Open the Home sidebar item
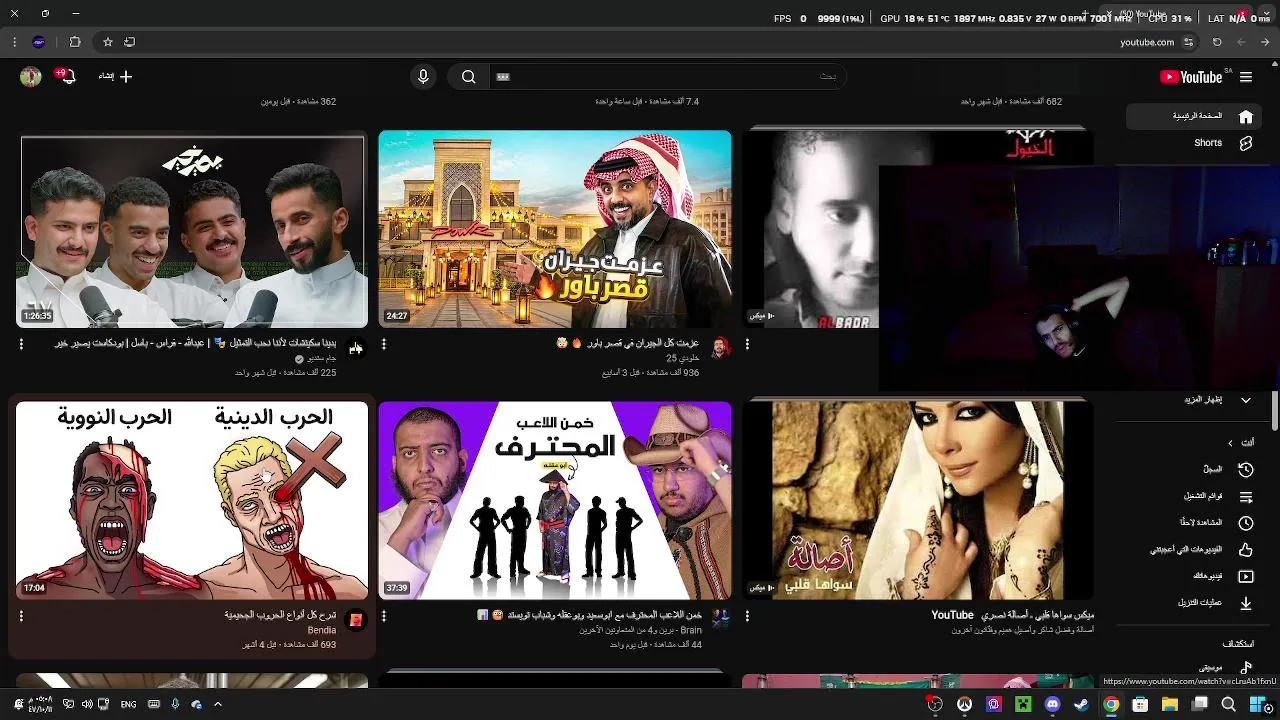The image size is (1280, 720). tap(1196, 116)
